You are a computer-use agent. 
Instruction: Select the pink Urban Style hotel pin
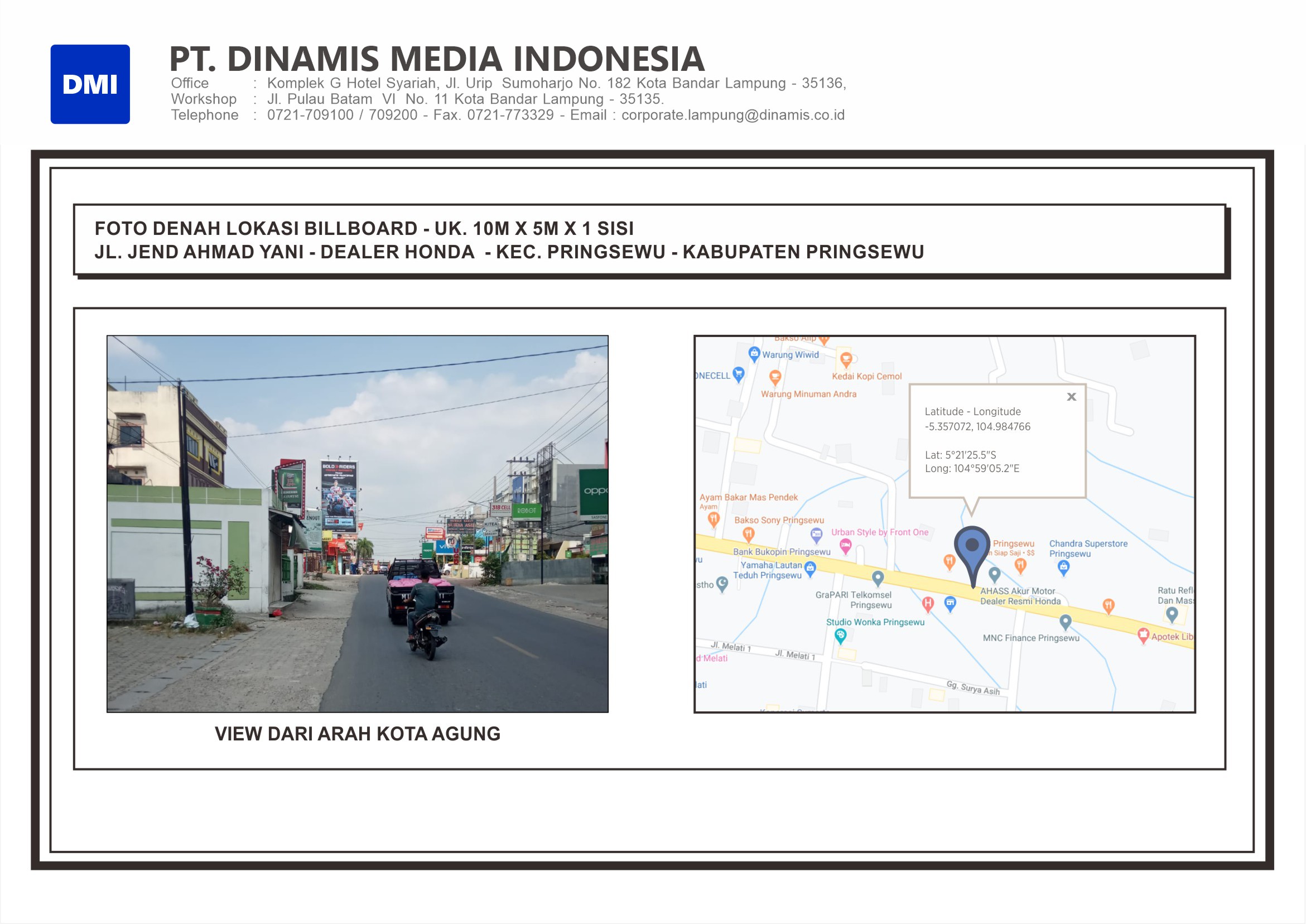coord(846,547)
